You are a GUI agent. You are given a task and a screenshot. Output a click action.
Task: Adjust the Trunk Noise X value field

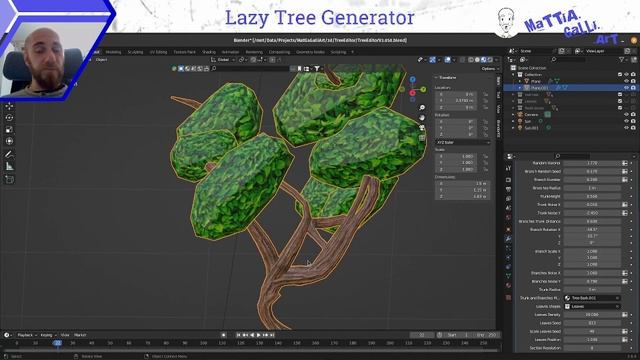(x=592, y=204)
